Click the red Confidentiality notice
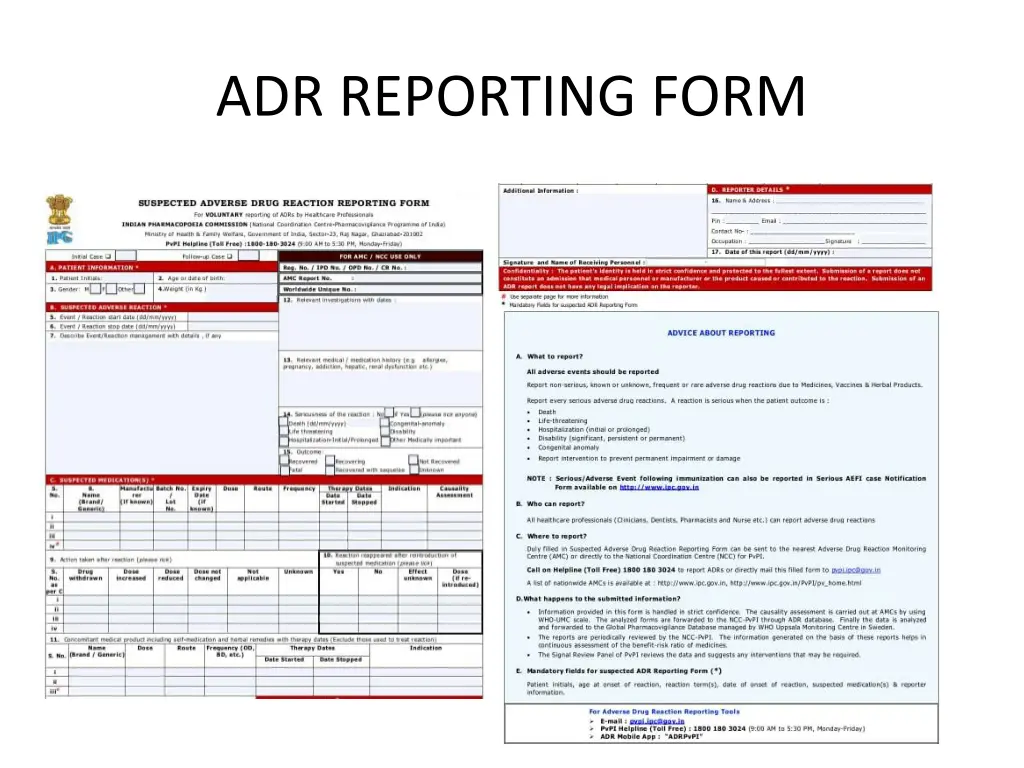The image size is (1024, 768). (x=715, y=278)
